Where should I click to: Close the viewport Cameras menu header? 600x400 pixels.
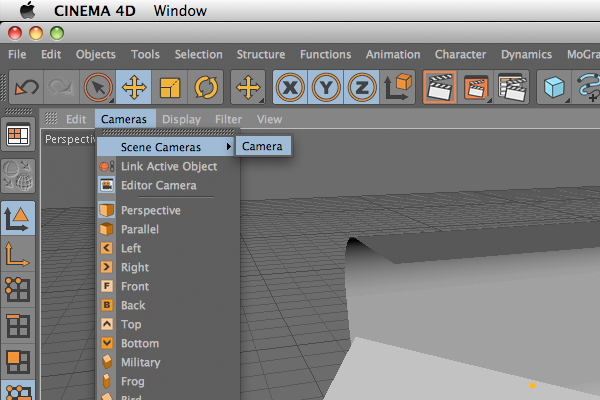[x=124, y=119]
